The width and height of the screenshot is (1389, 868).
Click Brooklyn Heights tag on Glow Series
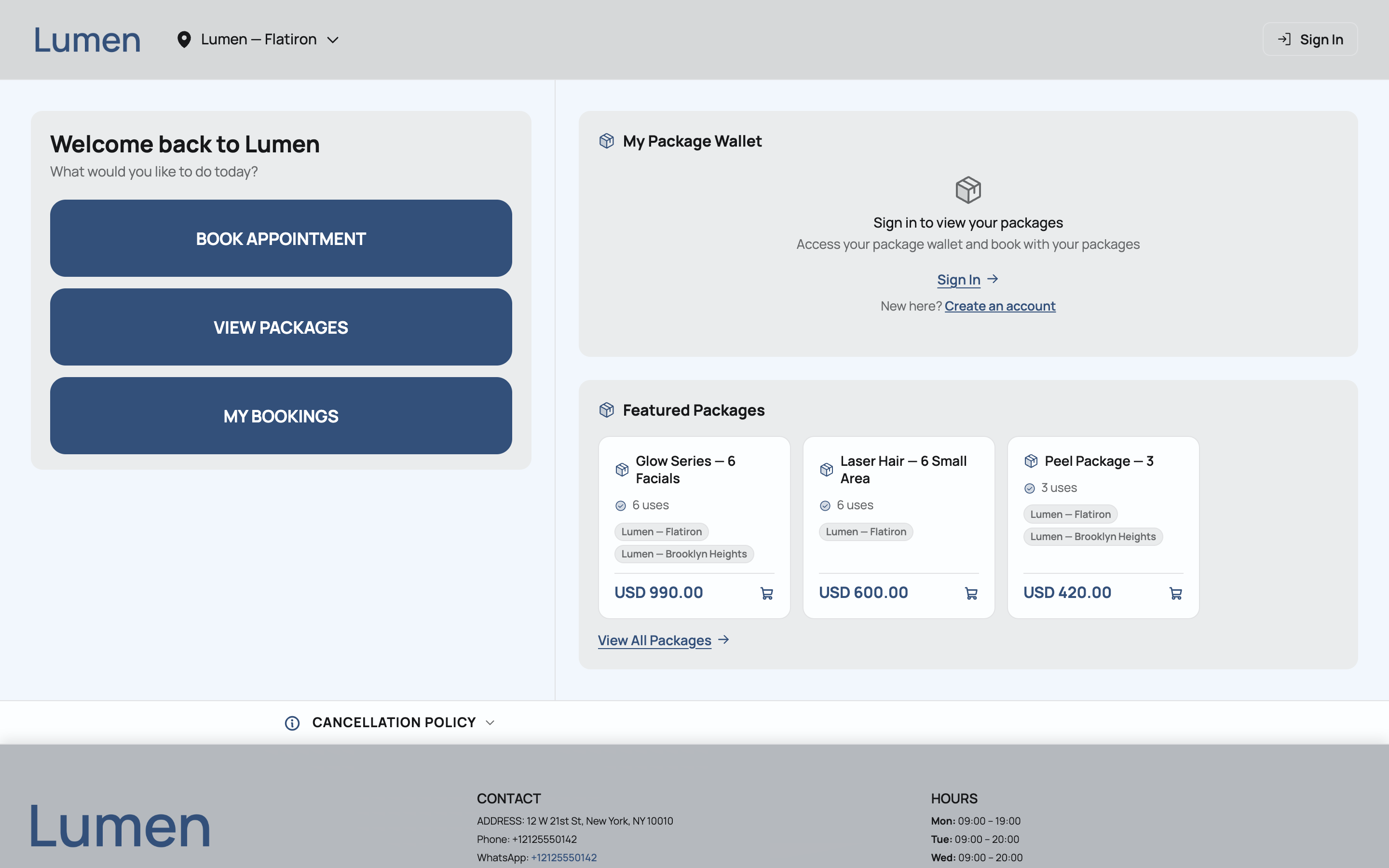coord(684,554)
